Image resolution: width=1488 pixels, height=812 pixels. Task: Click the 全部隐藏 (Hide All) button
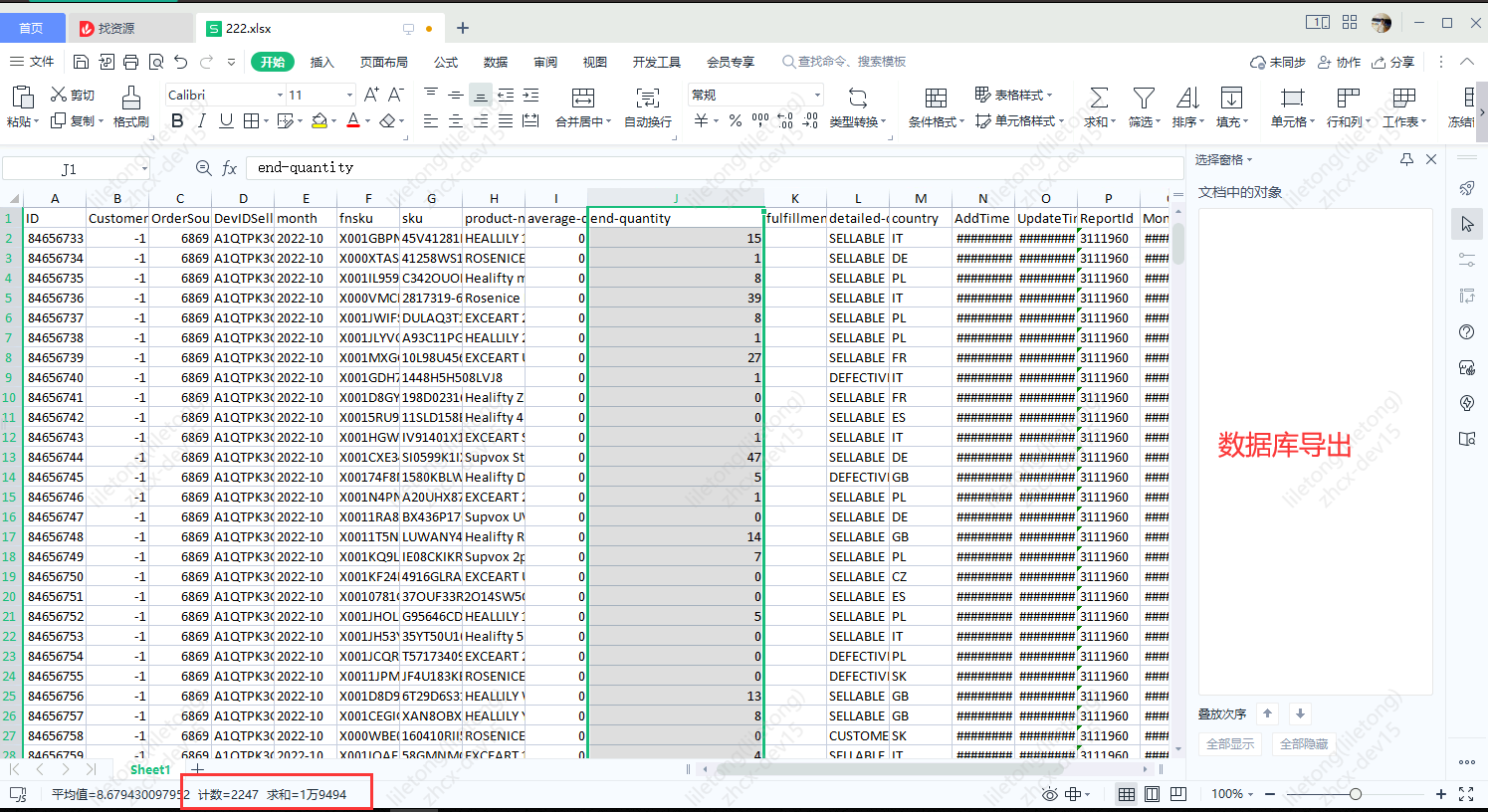[1304, 743]
